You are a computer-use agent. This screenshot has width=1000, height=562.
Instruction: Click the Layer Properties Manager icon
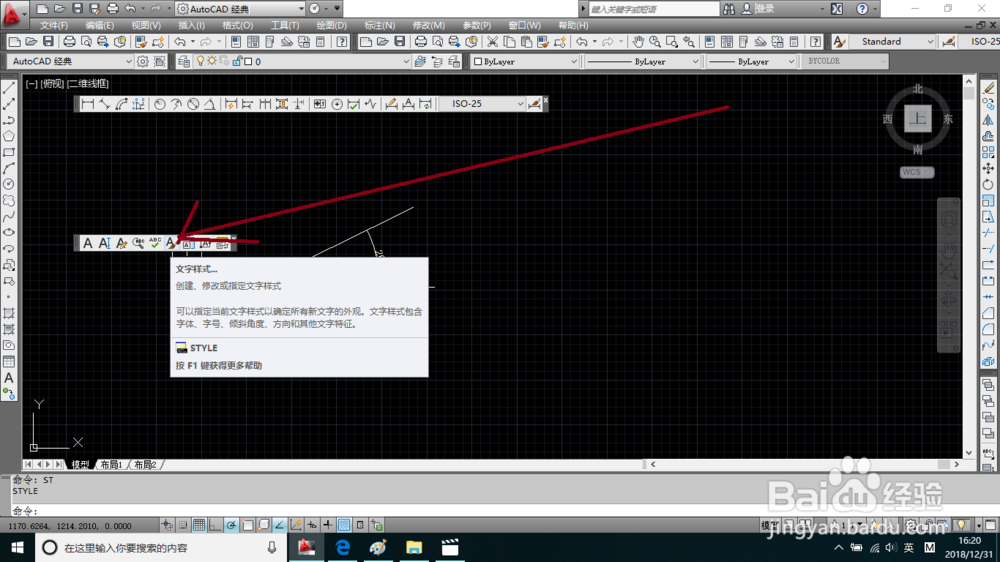coord(184,61)
